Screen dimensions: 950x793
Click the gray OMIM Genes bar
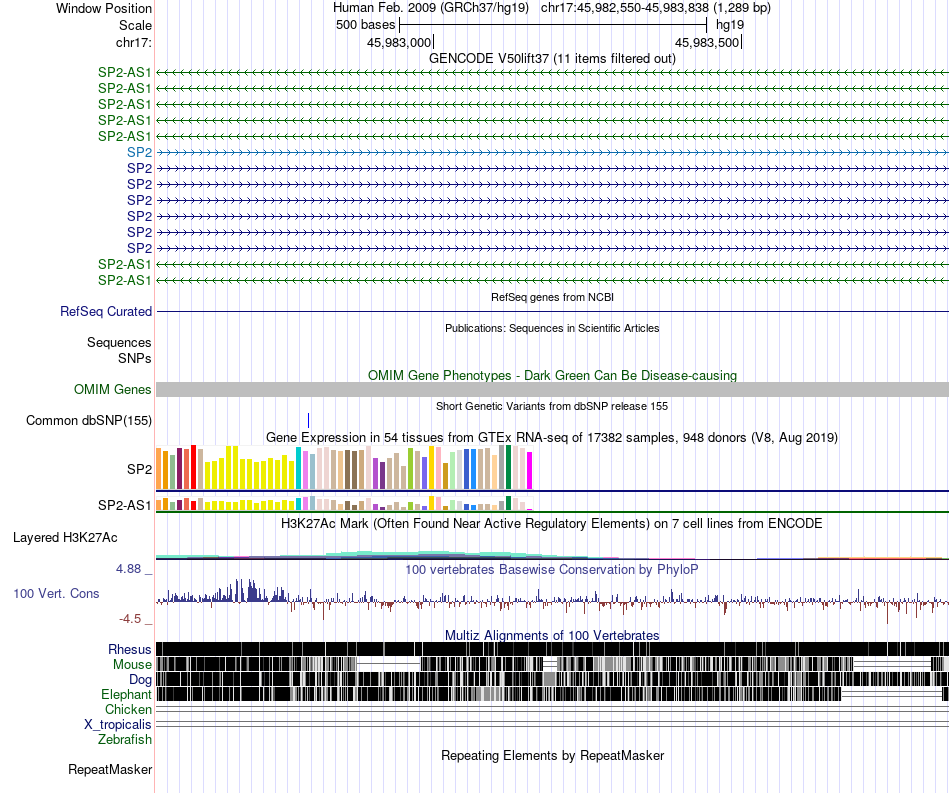point(552,390)
